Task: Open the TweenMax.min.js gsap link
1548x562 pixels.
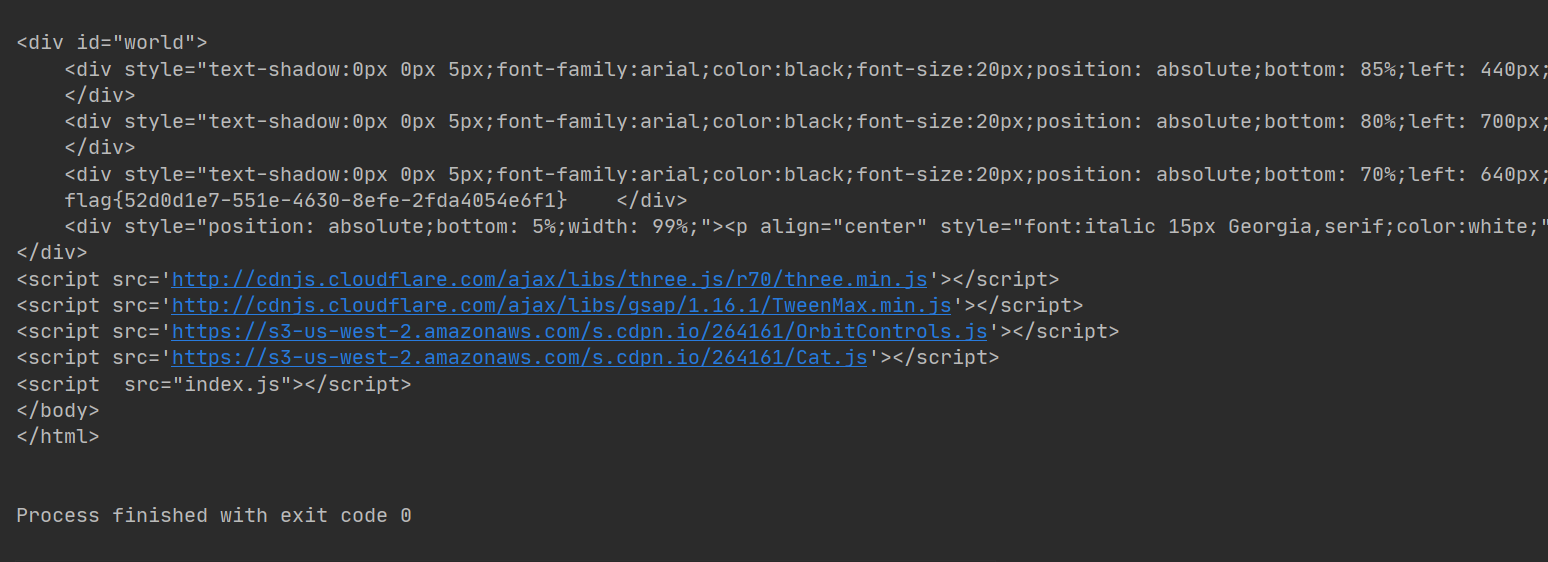Action: coord(561,305)
